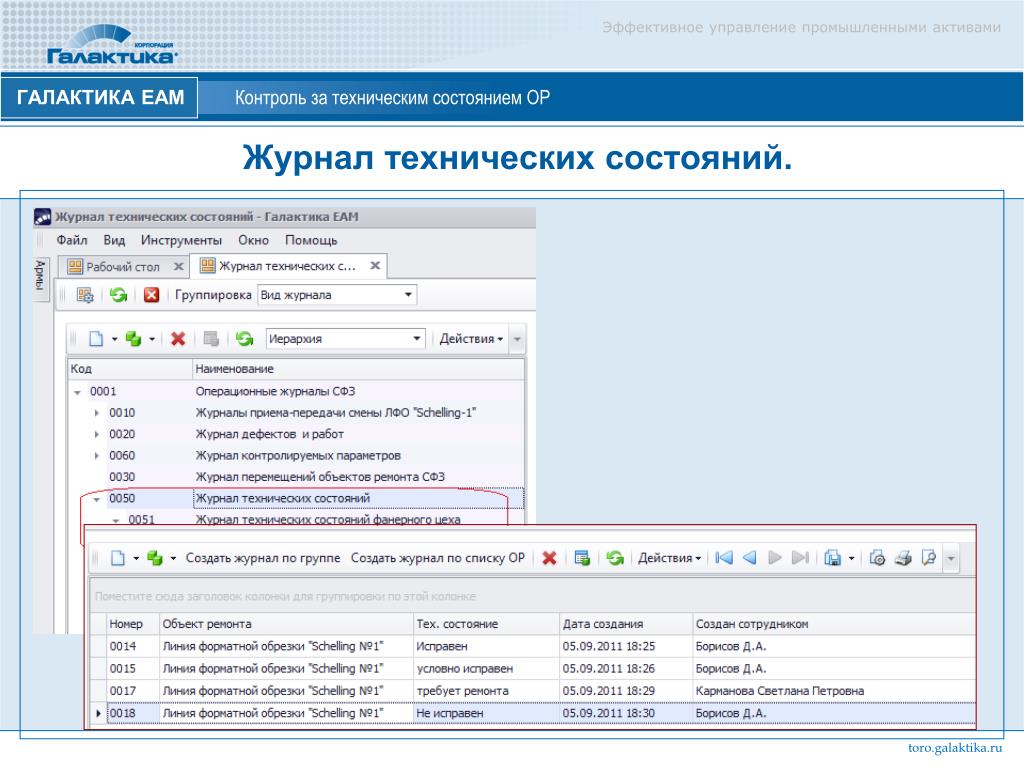Image resolution: width=1024 pixels, height=768 pixels.
Task: Click the gray edit record icon in tree toolbar
Action: (x=211, y=338)
